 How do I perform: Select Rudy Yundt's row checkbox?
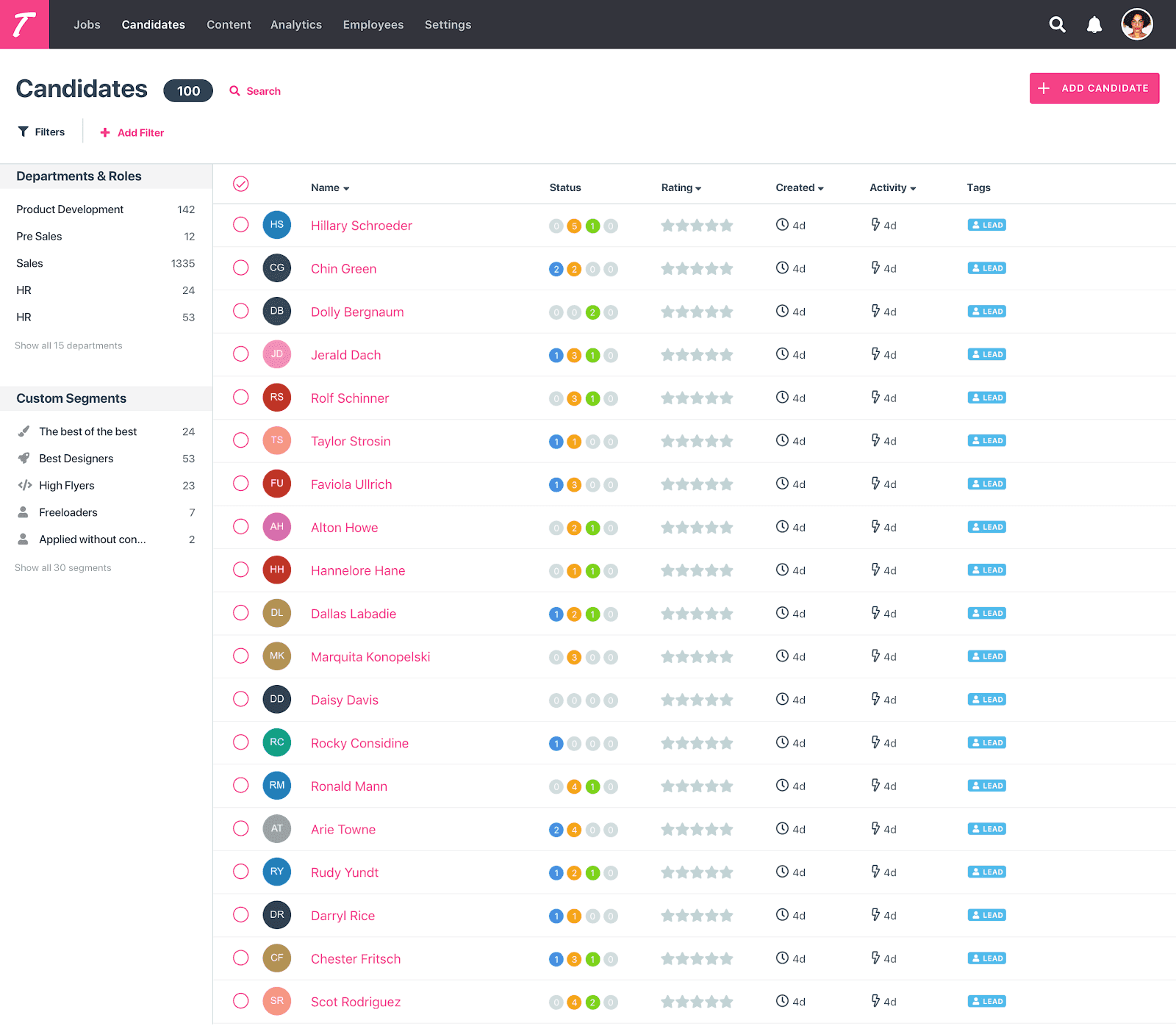click(x=241, y=872)
